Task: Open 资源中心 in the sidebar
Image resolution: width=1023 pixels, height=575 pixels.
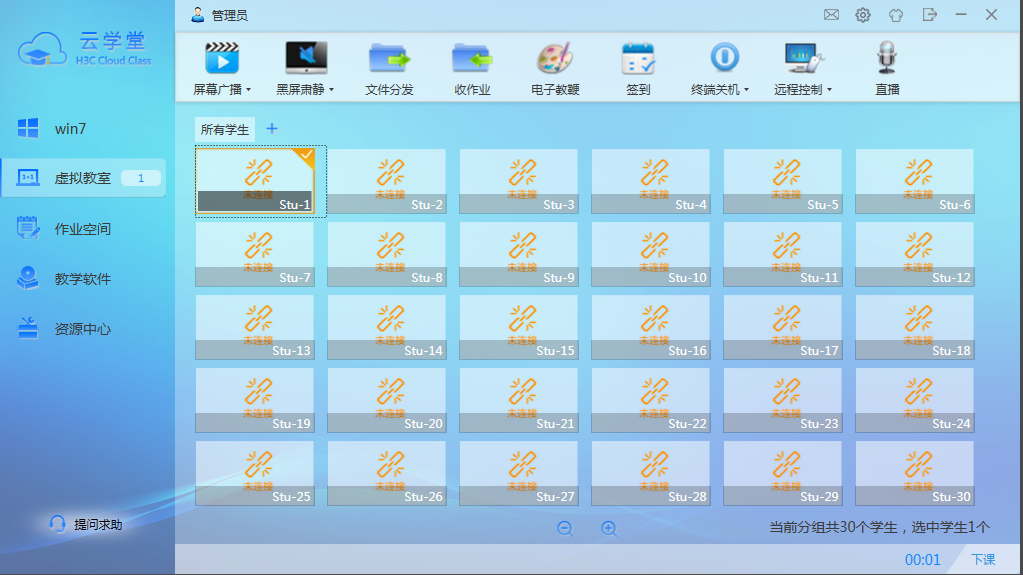Action: pos(84,329)
